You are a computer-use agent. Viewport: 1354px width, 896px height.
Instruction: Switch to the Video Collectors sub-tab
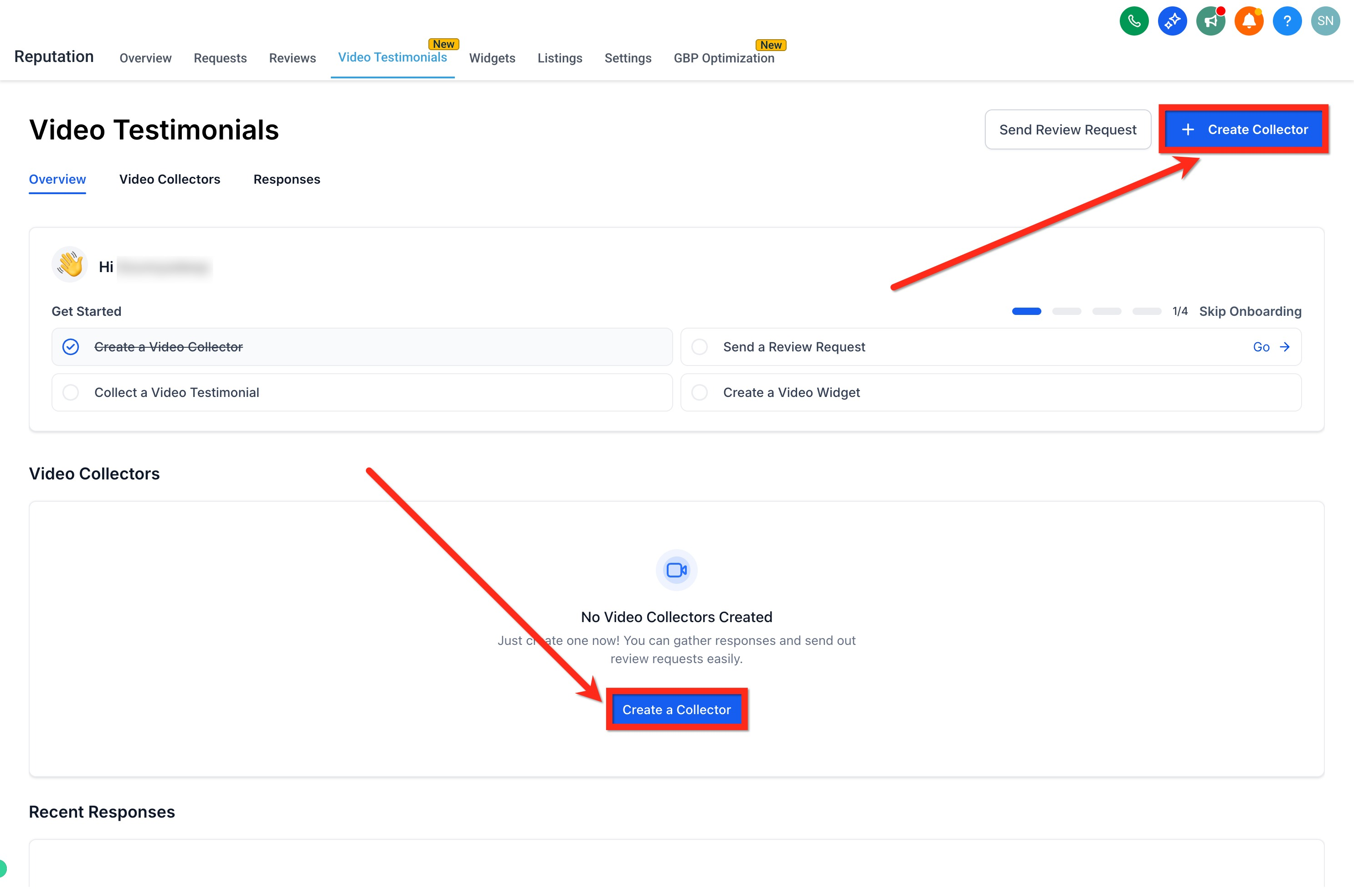tap(170, 180)
